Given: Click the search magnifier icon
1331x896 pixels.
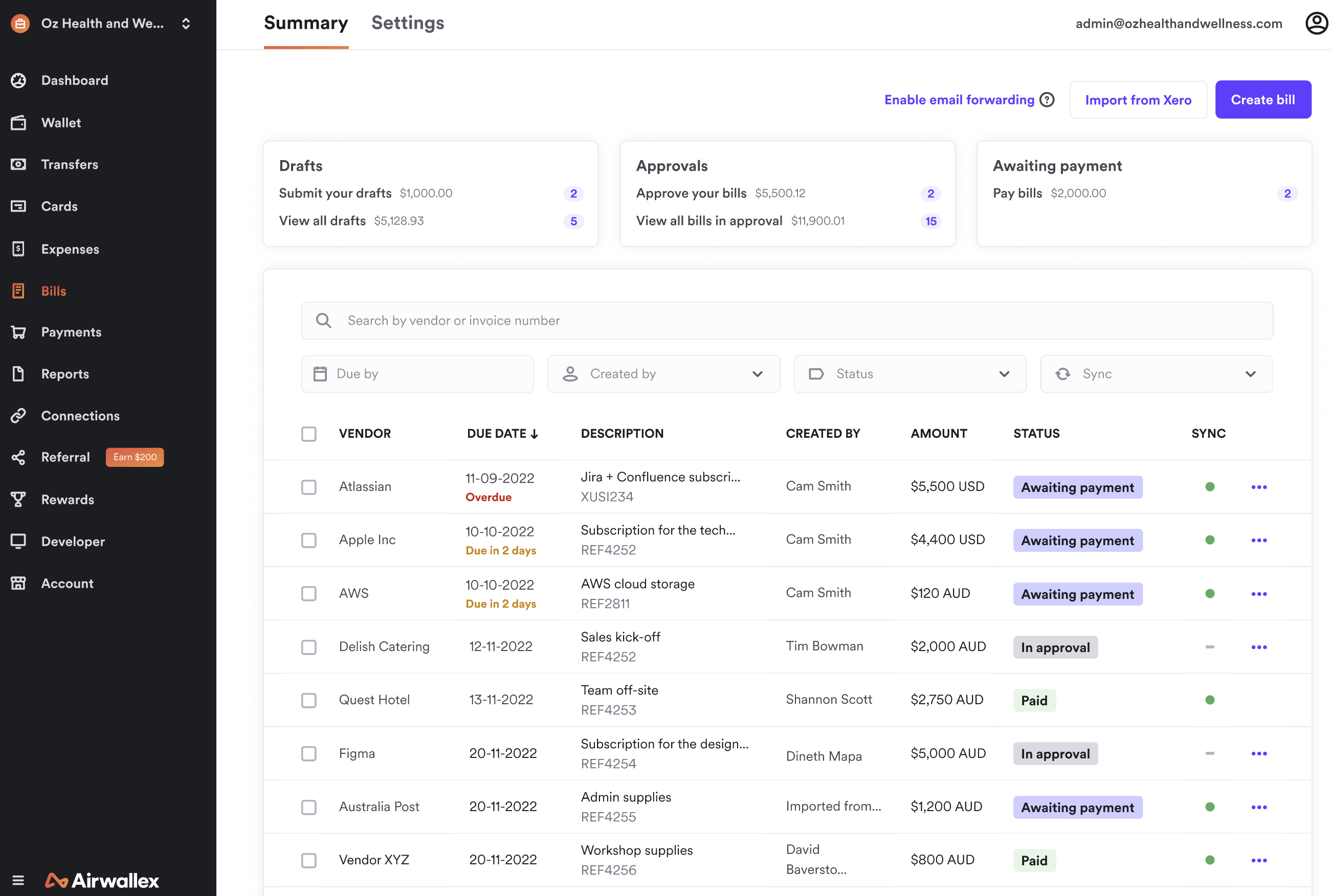Looking at the screenshot, I should click(x=323, y=321).
